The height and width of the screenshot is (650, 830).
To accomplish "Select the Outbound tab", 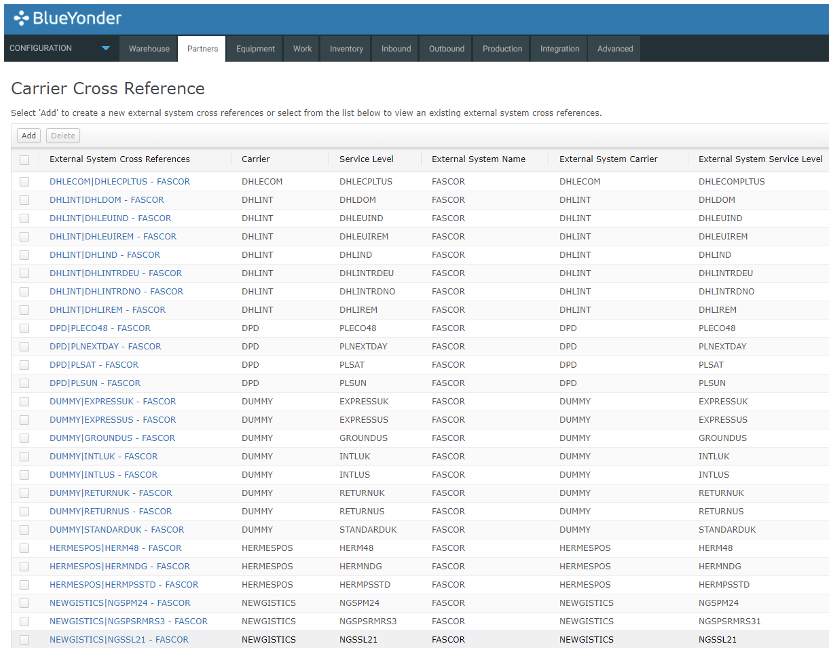I will (446, 49).
